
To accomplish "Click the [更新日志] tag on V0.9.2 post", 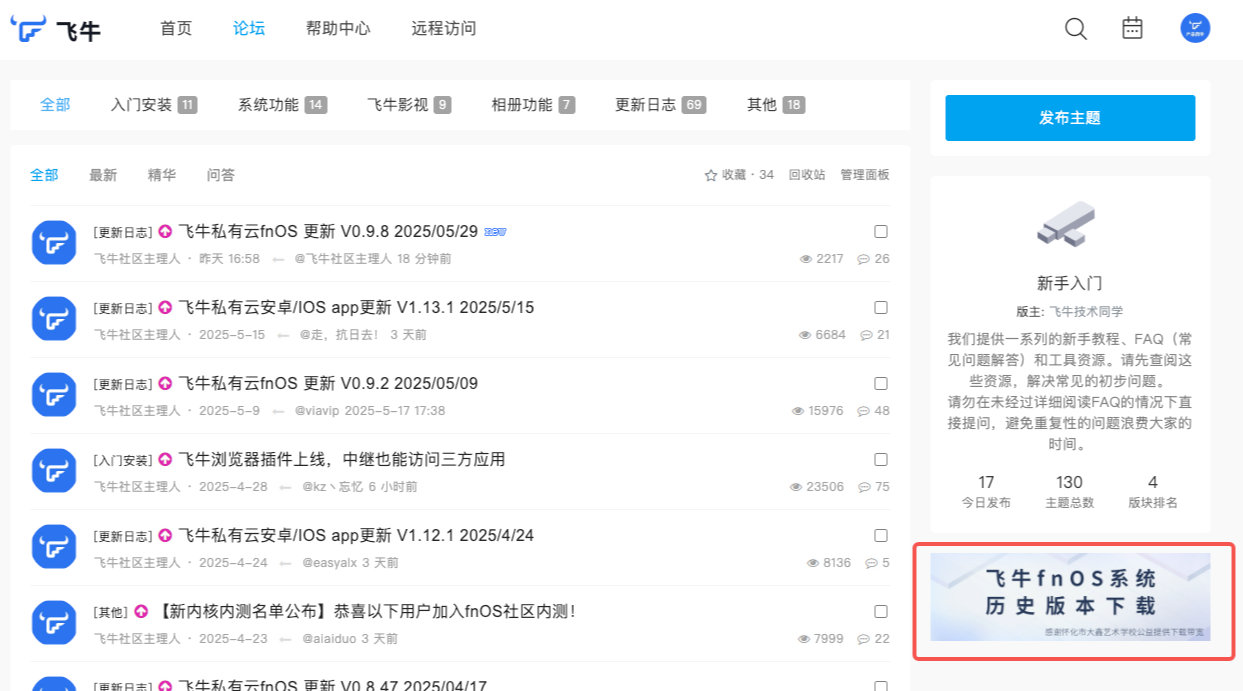I will [123, 384].
